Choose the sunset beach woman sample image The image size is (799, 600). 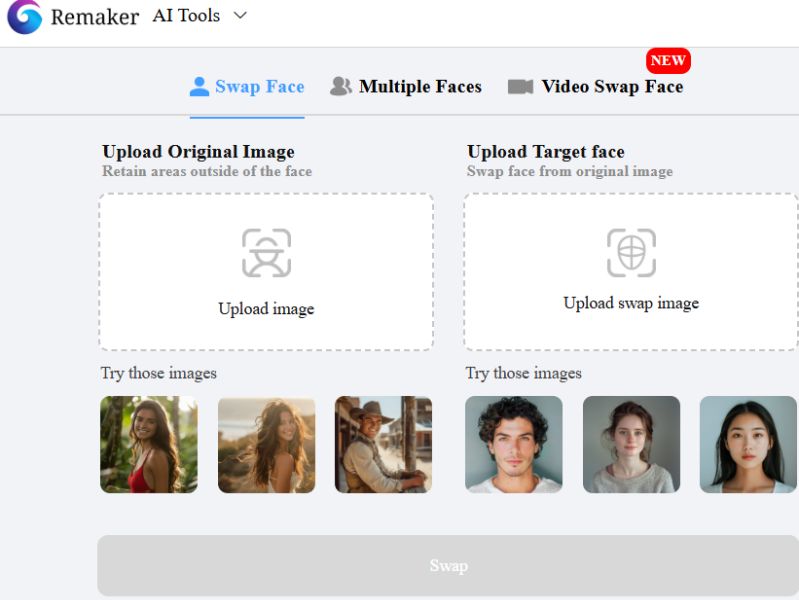tap(266, 444)
